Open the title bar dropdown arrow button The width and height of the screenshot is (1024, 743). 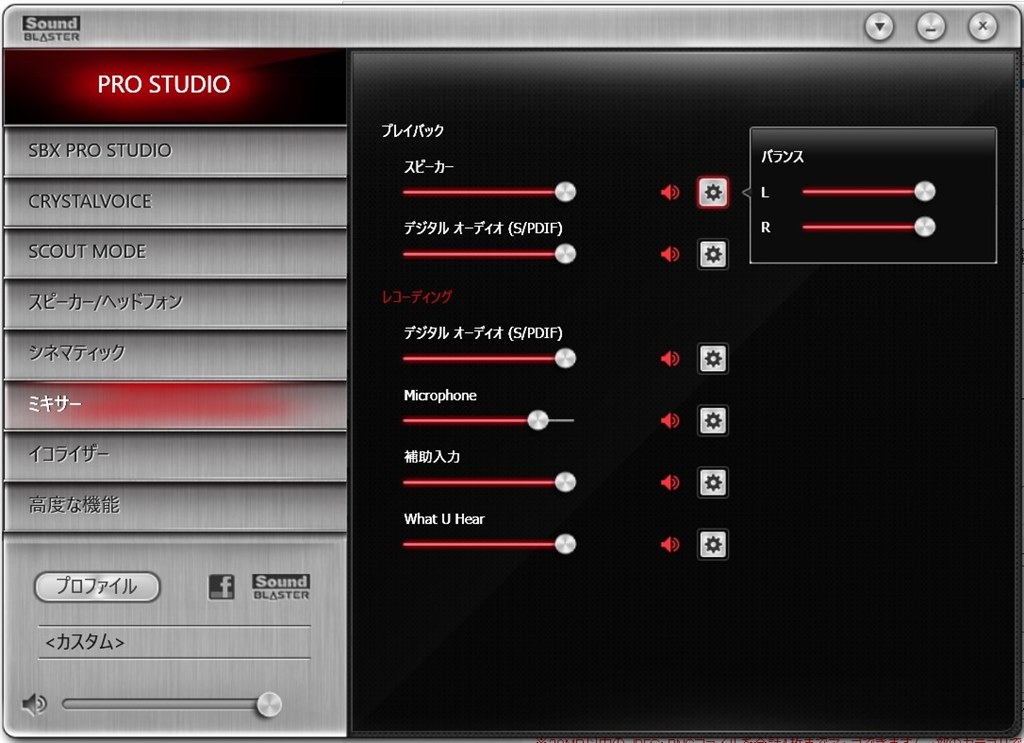coord(879,27)
